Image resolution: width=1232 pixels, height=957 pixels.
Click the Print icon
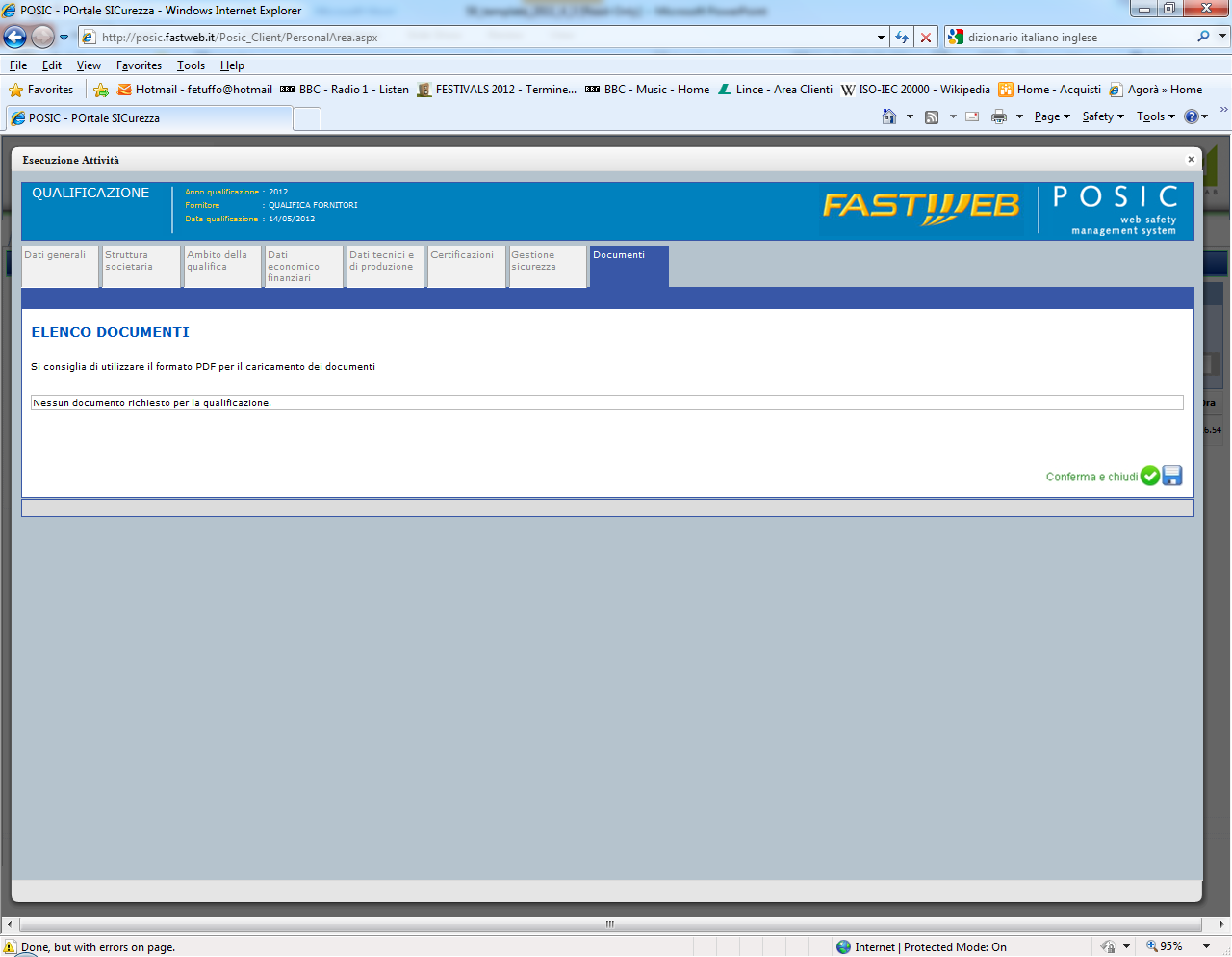[999, 116]
